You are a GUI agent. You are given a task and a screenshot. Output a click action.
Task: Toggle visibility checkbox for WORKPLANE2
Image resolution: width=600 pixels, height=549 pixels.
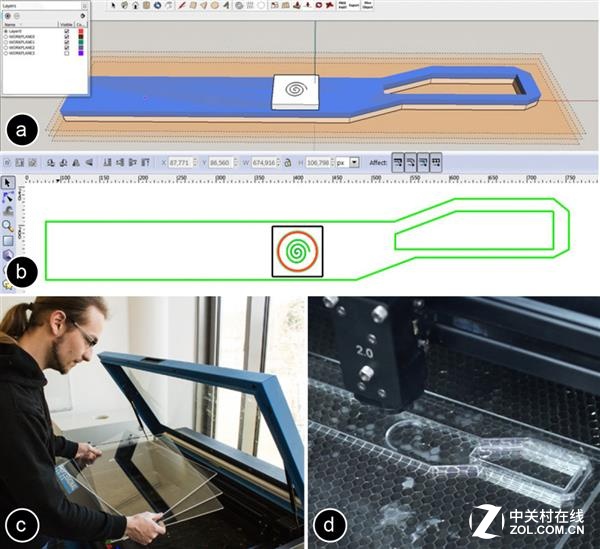pos(67,48)
